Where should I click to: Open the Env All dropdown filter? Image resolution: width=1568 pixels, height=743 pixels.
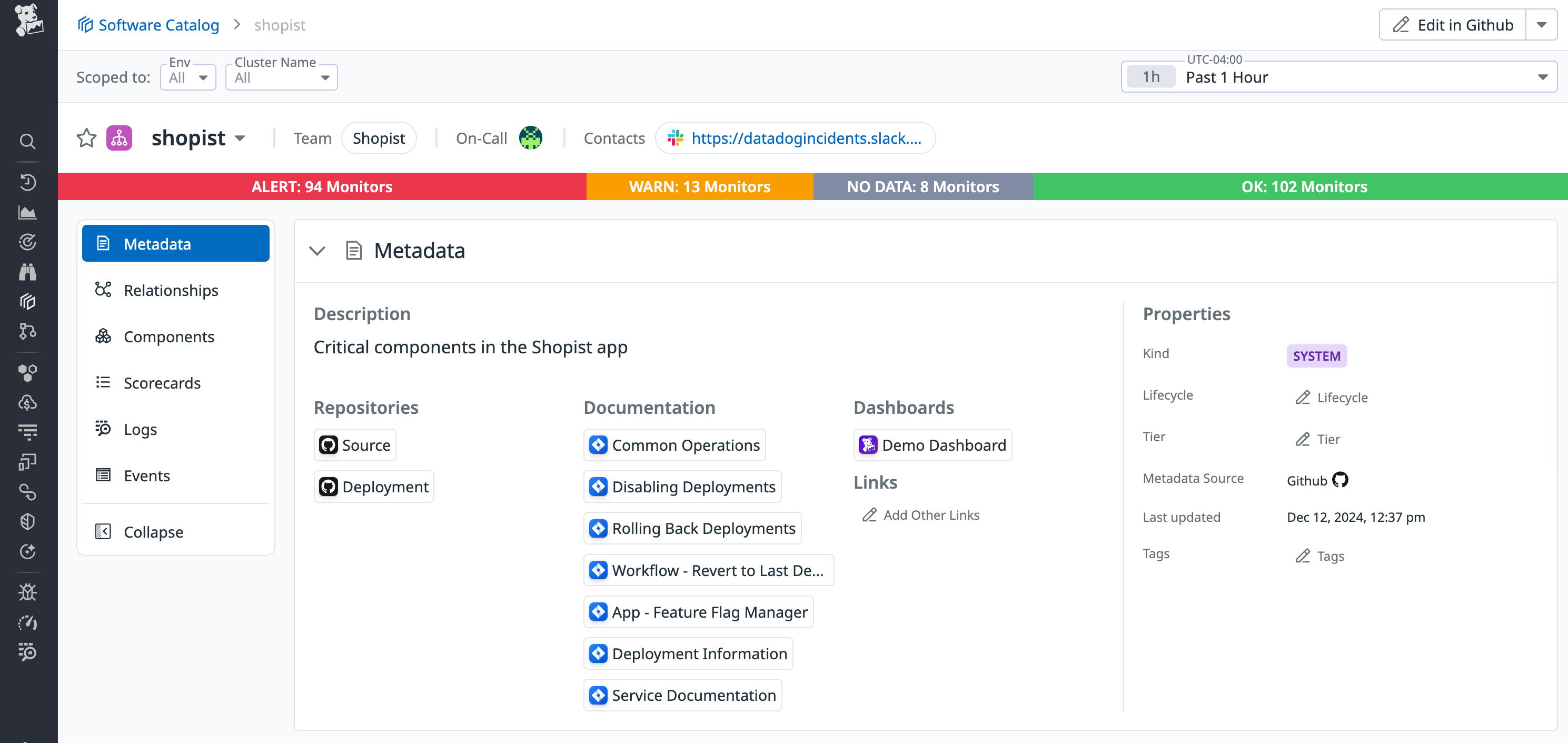(x=187, y=77)
